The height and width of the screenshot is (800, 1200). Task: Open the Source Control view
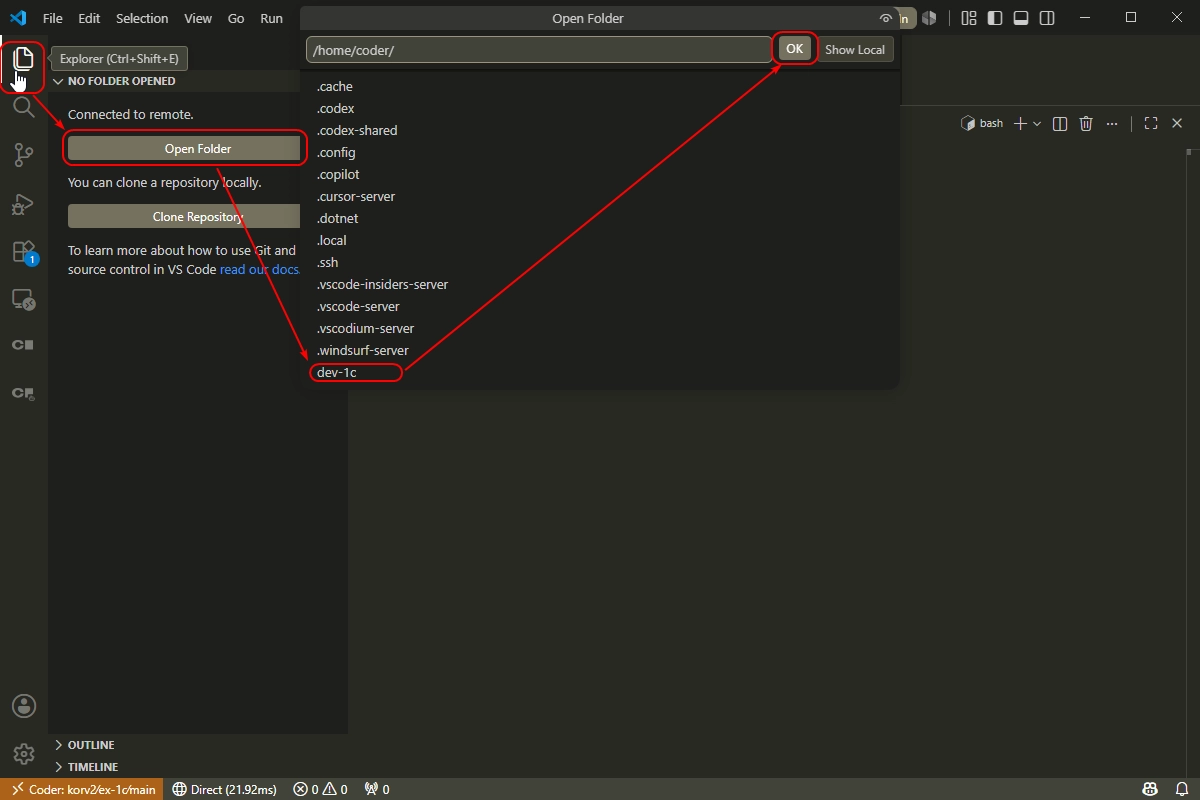(23, 155)
